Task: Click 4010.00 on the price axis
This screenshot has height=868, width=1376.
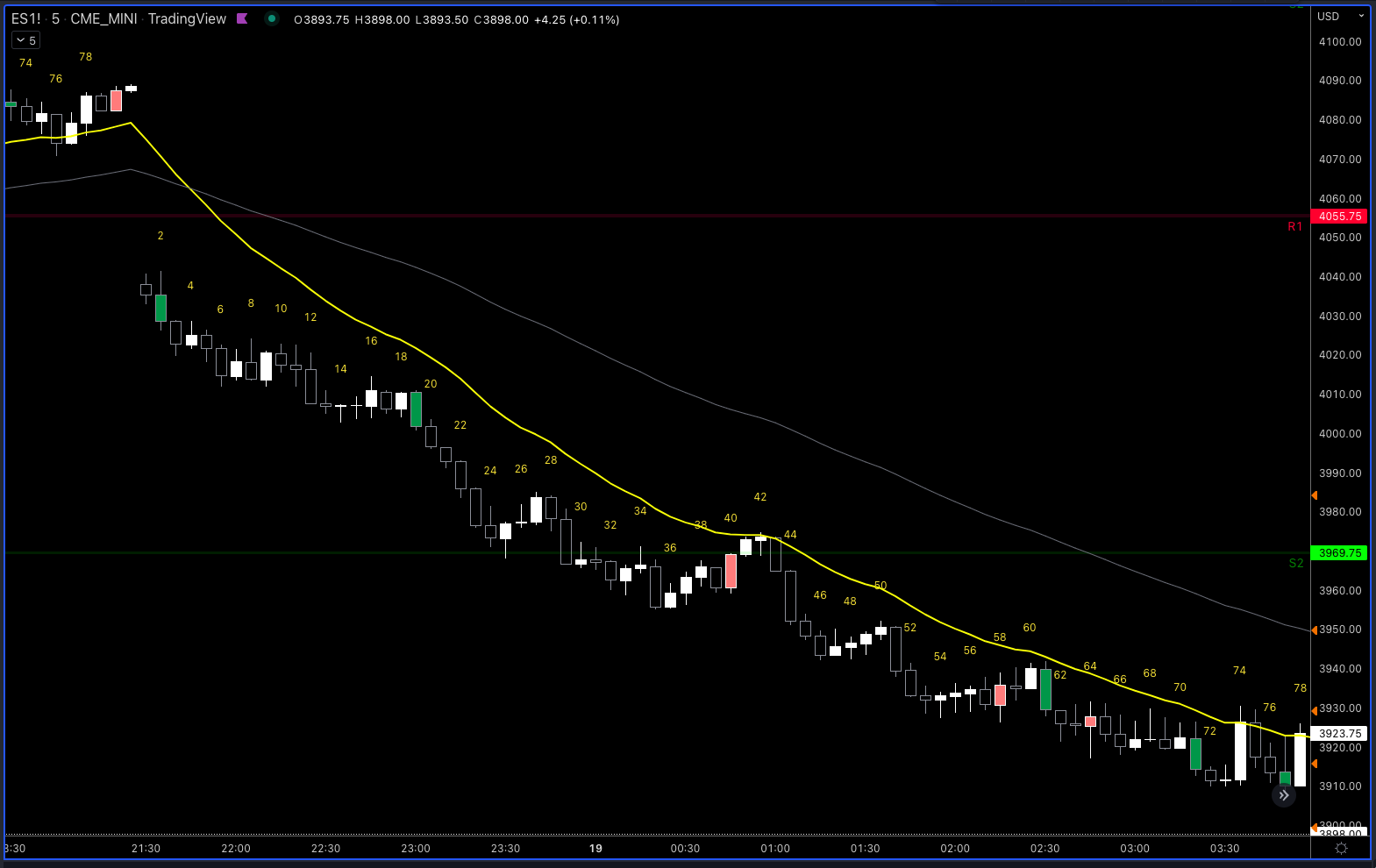Action: click(x=1340, y=395)
